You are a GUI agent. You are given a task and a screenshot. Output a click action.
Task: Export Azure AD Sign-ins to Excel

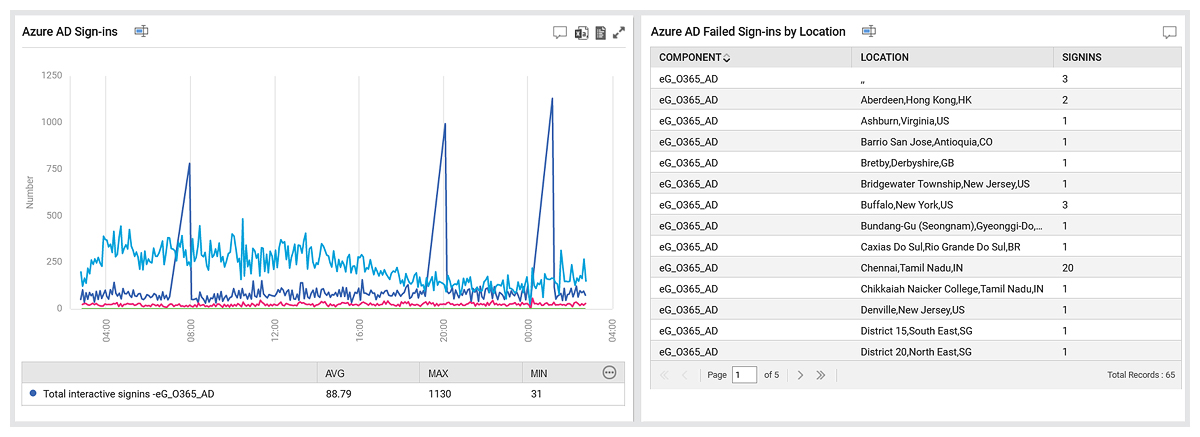click(581, 32)
